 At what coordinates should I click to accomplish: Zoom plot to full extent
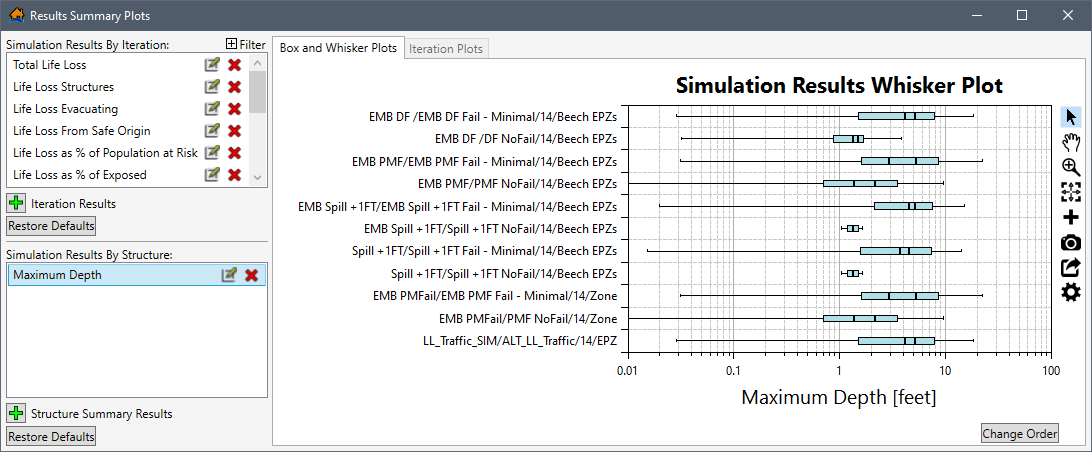pos(1070,192)
